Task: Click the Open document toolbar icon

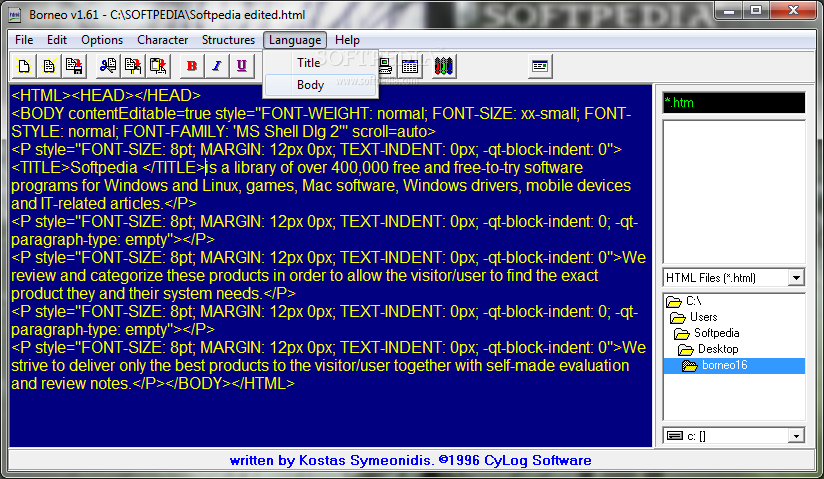Action: 49,66
